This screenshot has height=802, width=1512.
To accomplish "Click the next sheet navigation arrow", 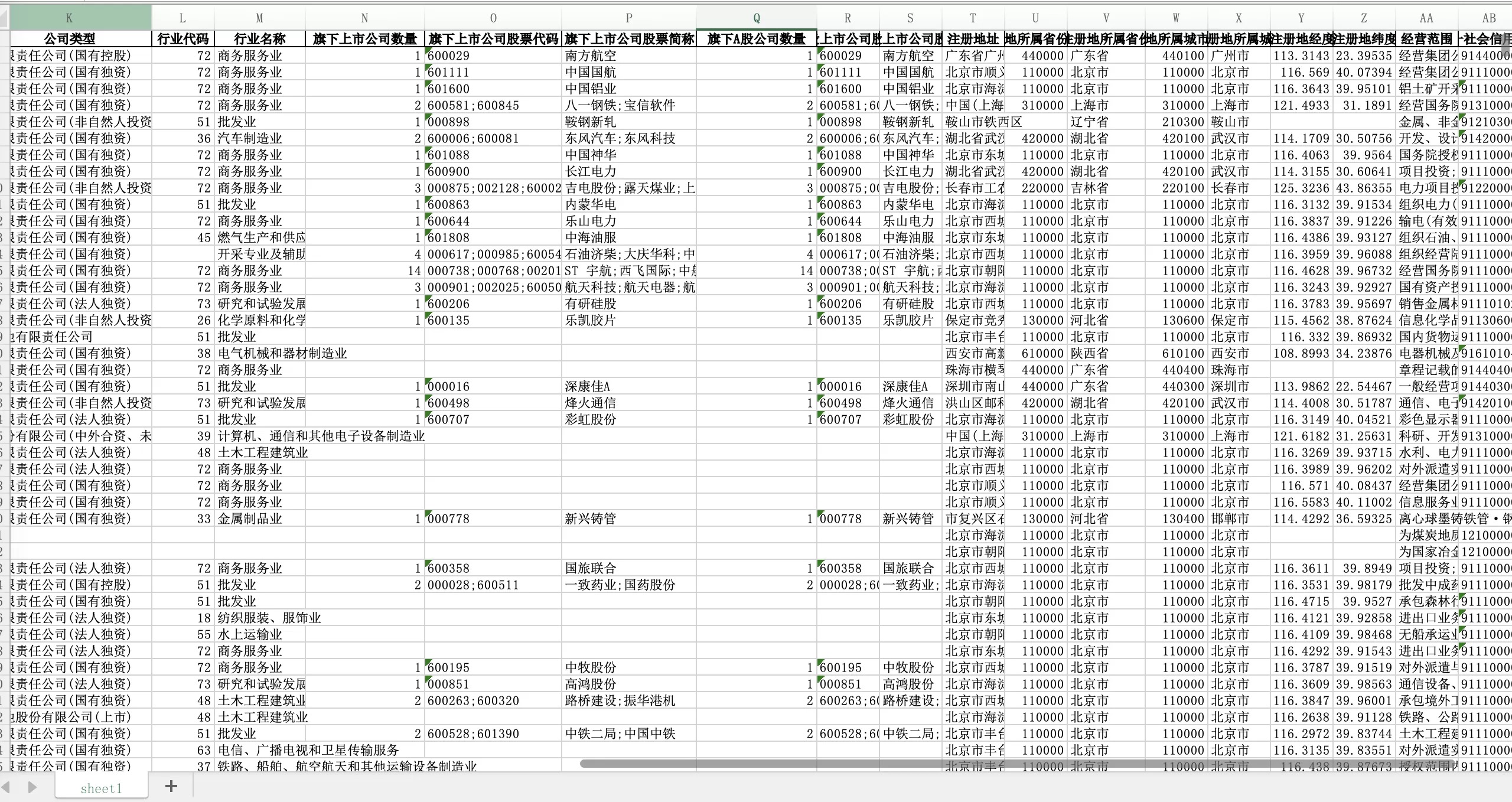I will 32,787.
